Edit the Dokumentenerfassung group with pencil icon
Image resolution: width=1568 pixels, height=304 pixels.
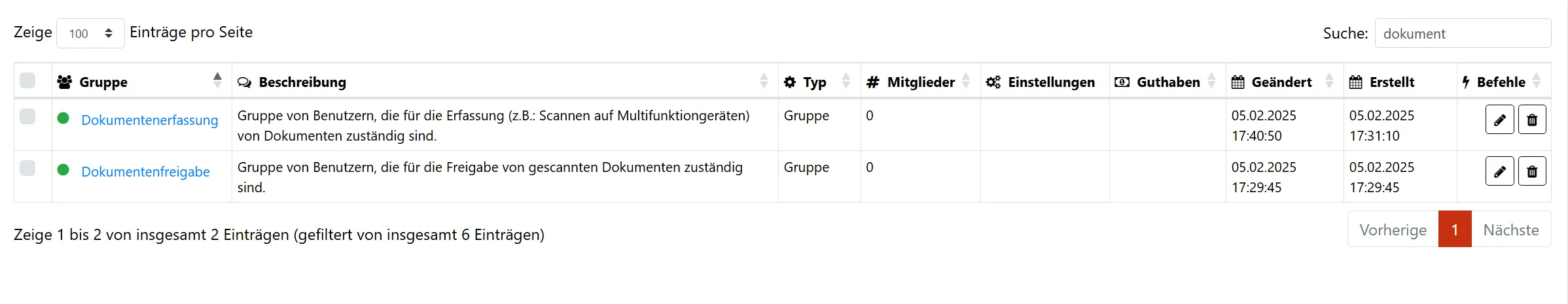point(1499,120)
